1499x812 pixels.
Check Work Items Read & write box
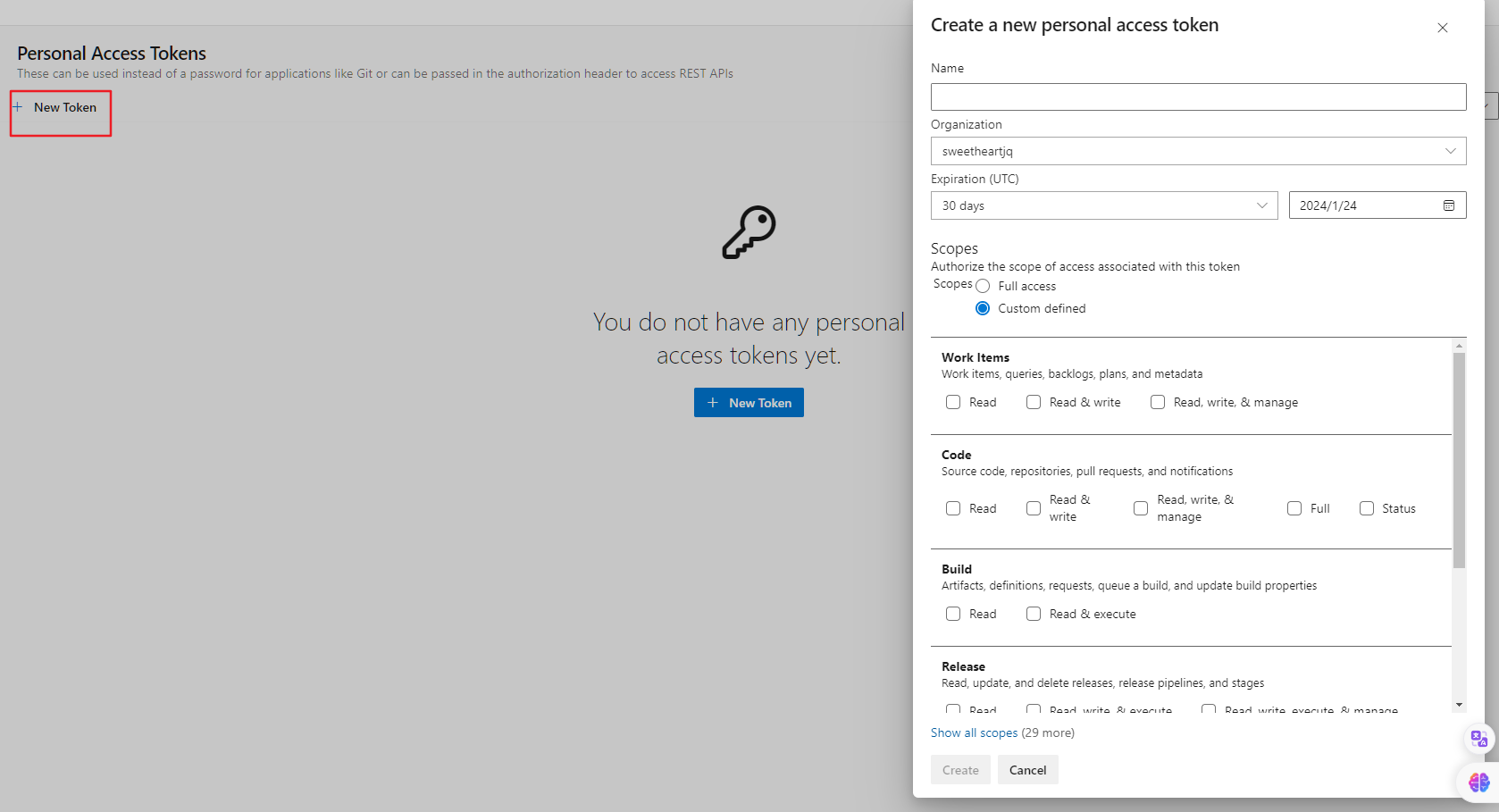click(1034, 402)
